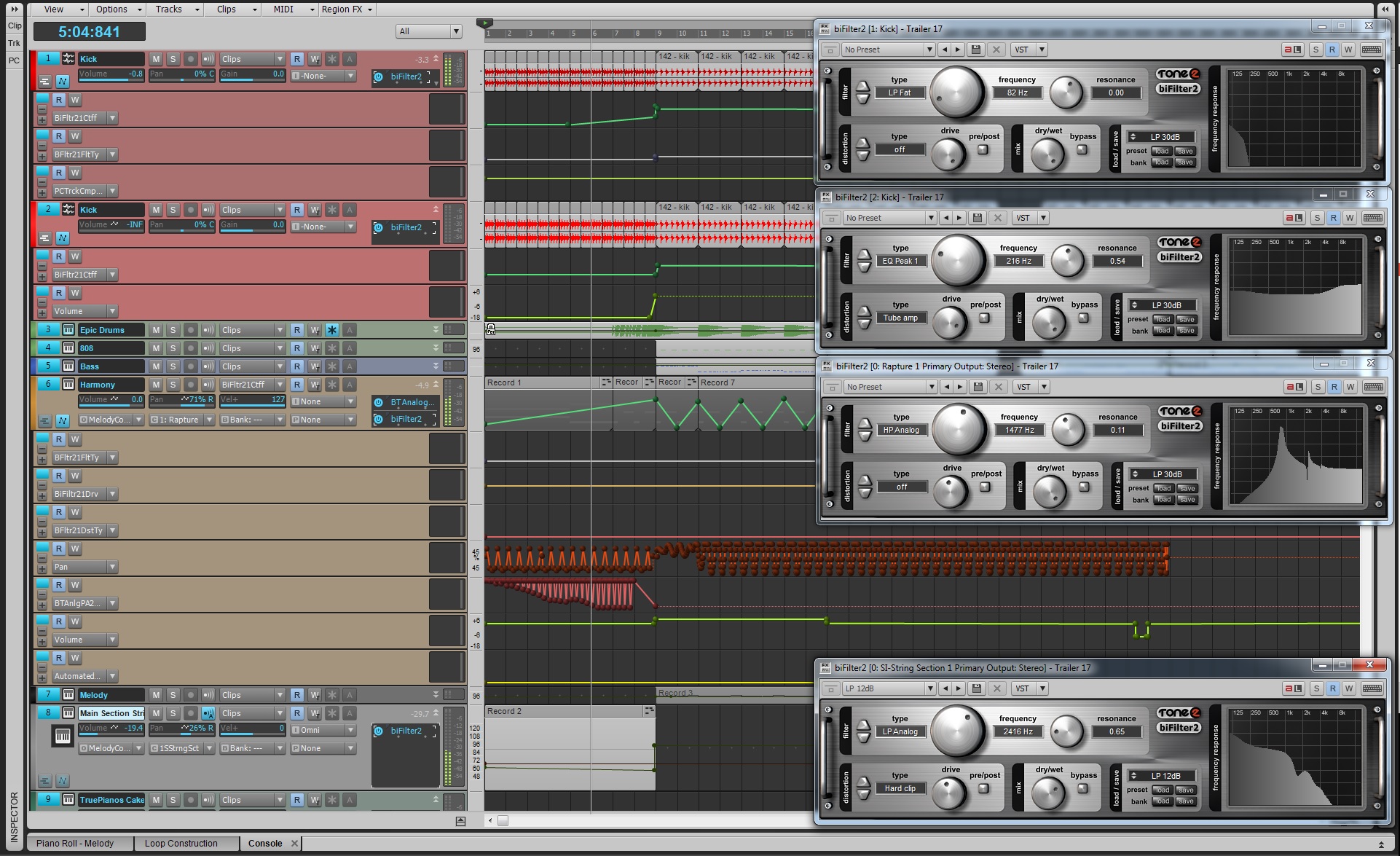Mute the TruePianos Cake track
This screenshot has width=1400, height=856.
coord(156,800)
